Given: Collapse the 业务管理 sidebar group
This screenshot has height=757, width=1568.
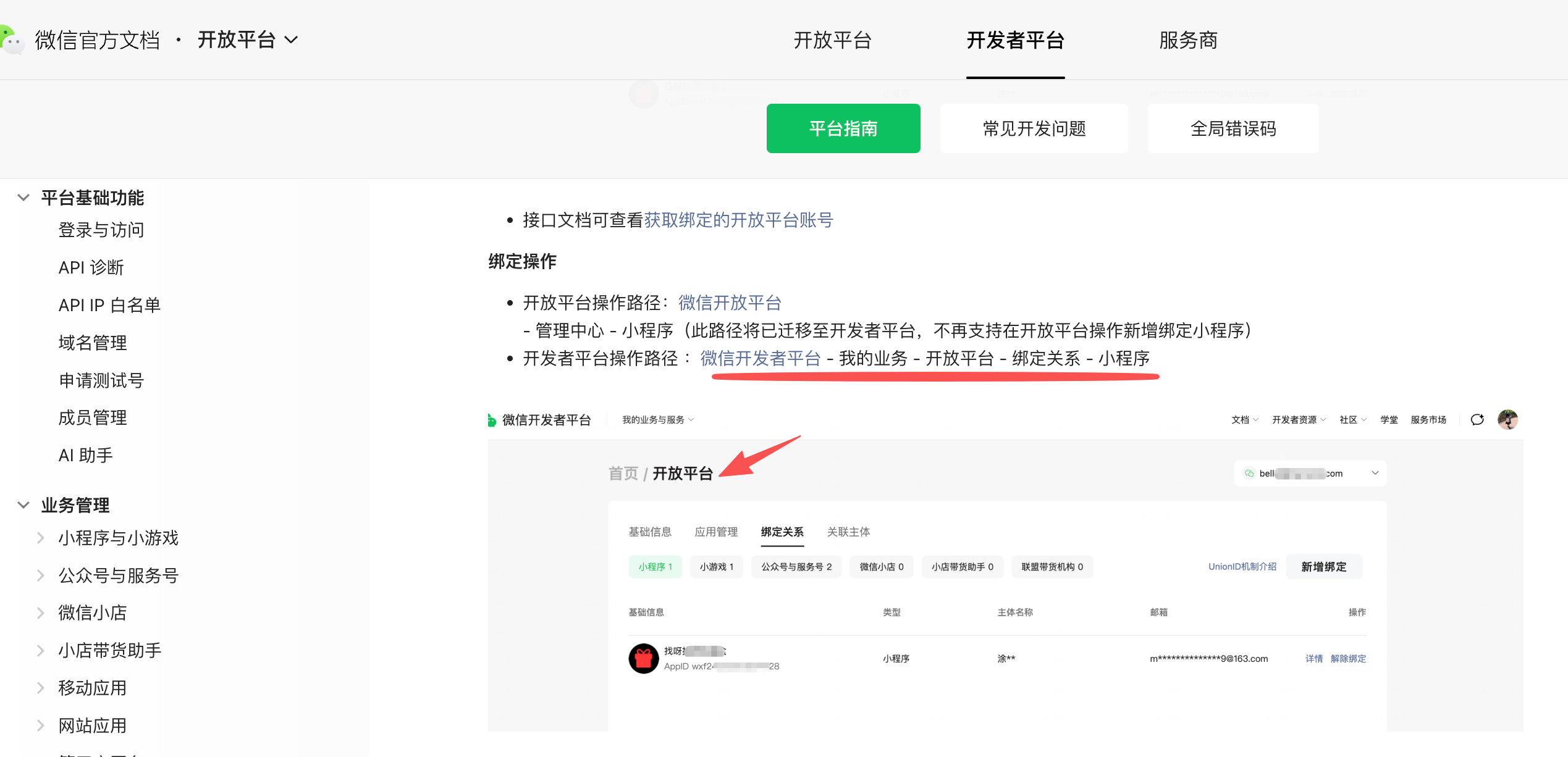Looking at the screenshot, I should [23, 505].
